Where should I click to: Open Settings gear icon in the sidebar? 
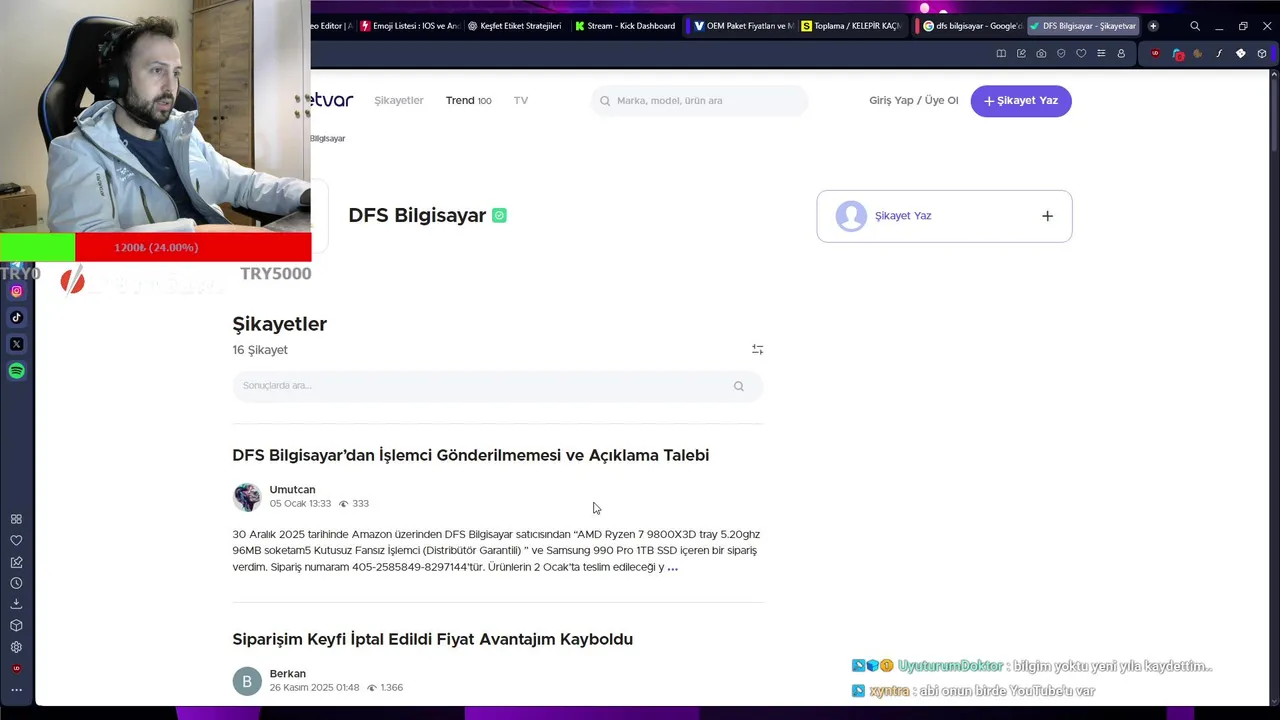(x=16, y=647)
